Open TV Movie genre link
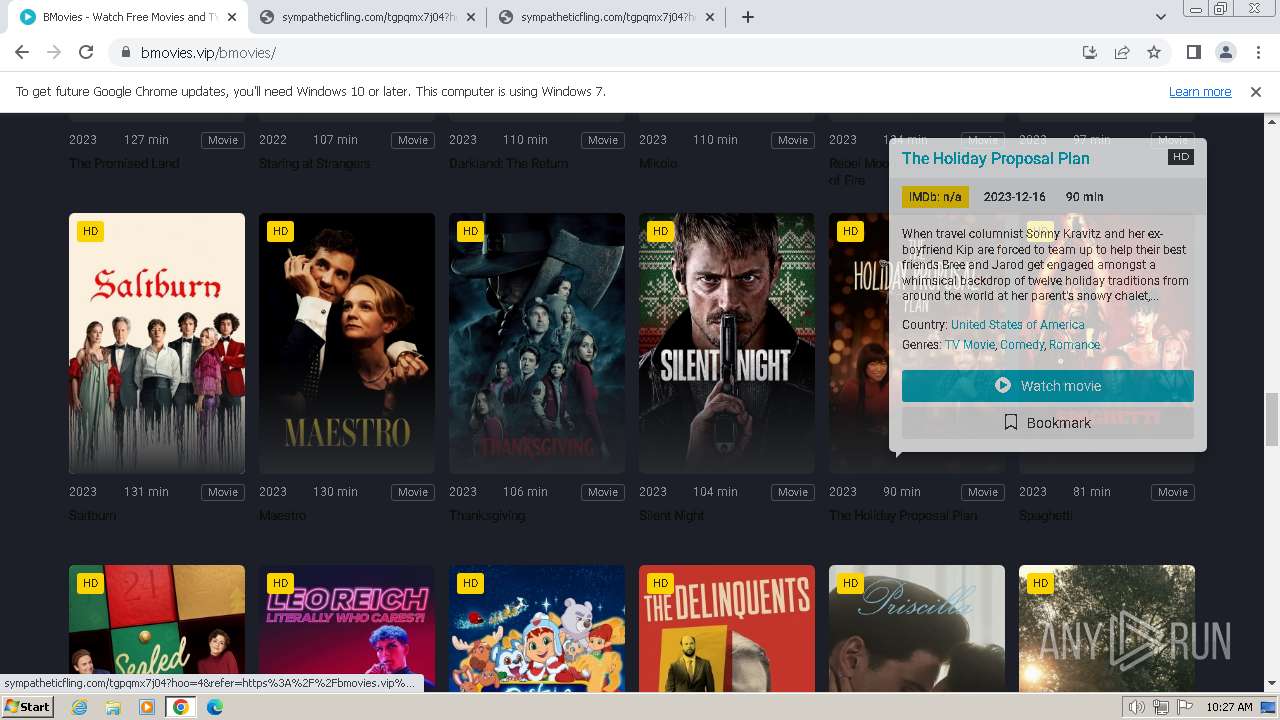The height and width of the screenshot is (720, 1280). (970, 345)
